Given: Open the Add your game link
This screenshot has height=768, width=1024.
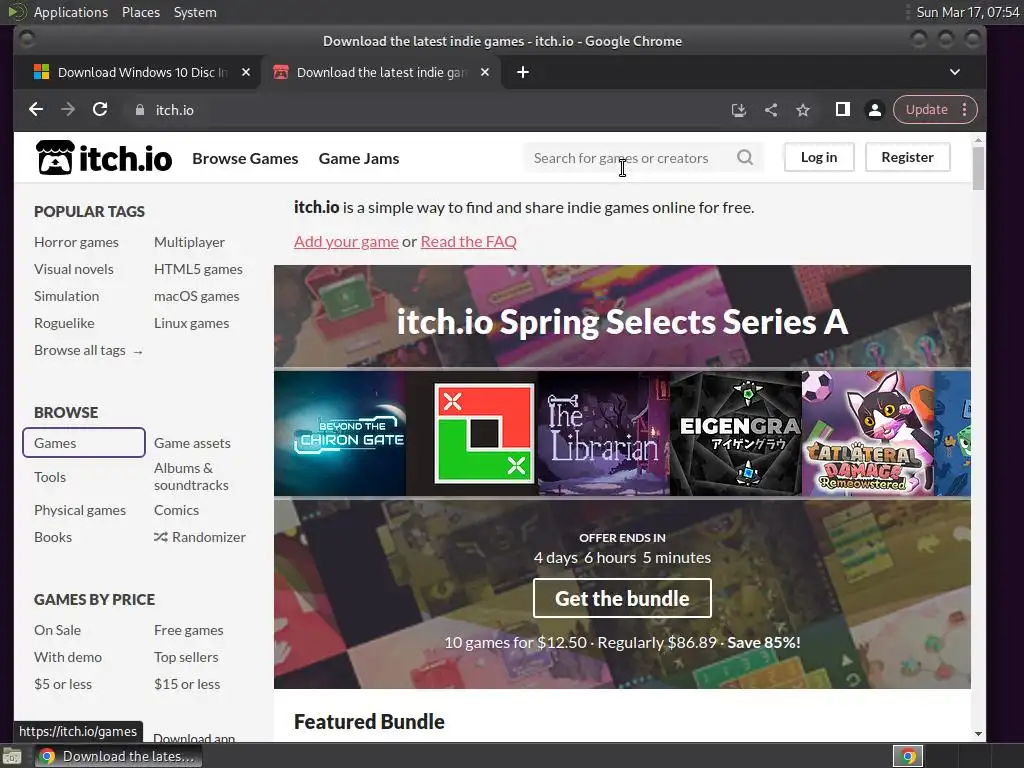Looking at the screenshot, I should pyautogui.click(x=346, y=242).
